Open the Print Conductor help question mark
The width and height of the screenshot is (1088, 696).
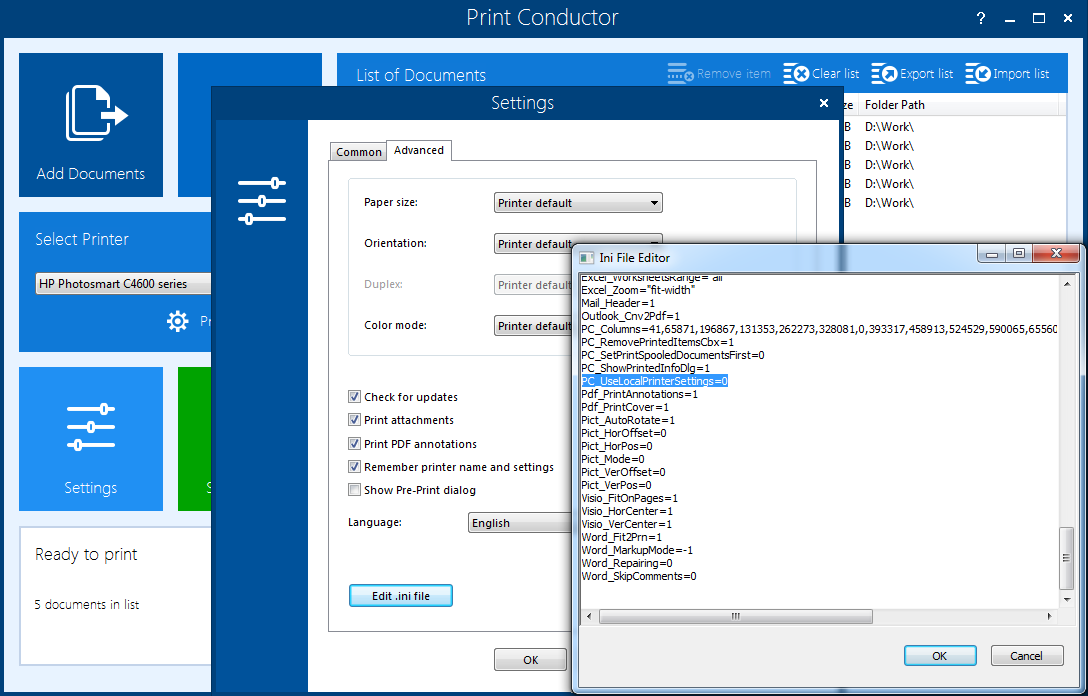[x=981, y=18]
